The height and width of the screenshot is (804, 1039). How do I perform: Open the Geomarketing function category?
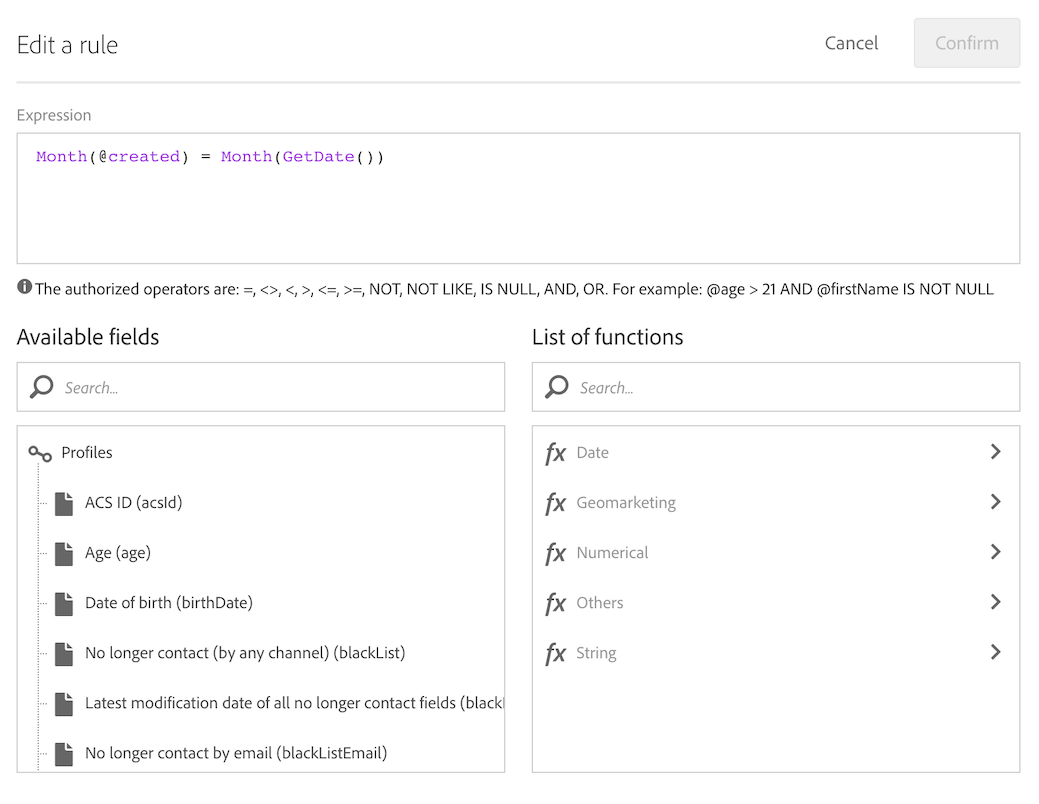click(626, 503)
